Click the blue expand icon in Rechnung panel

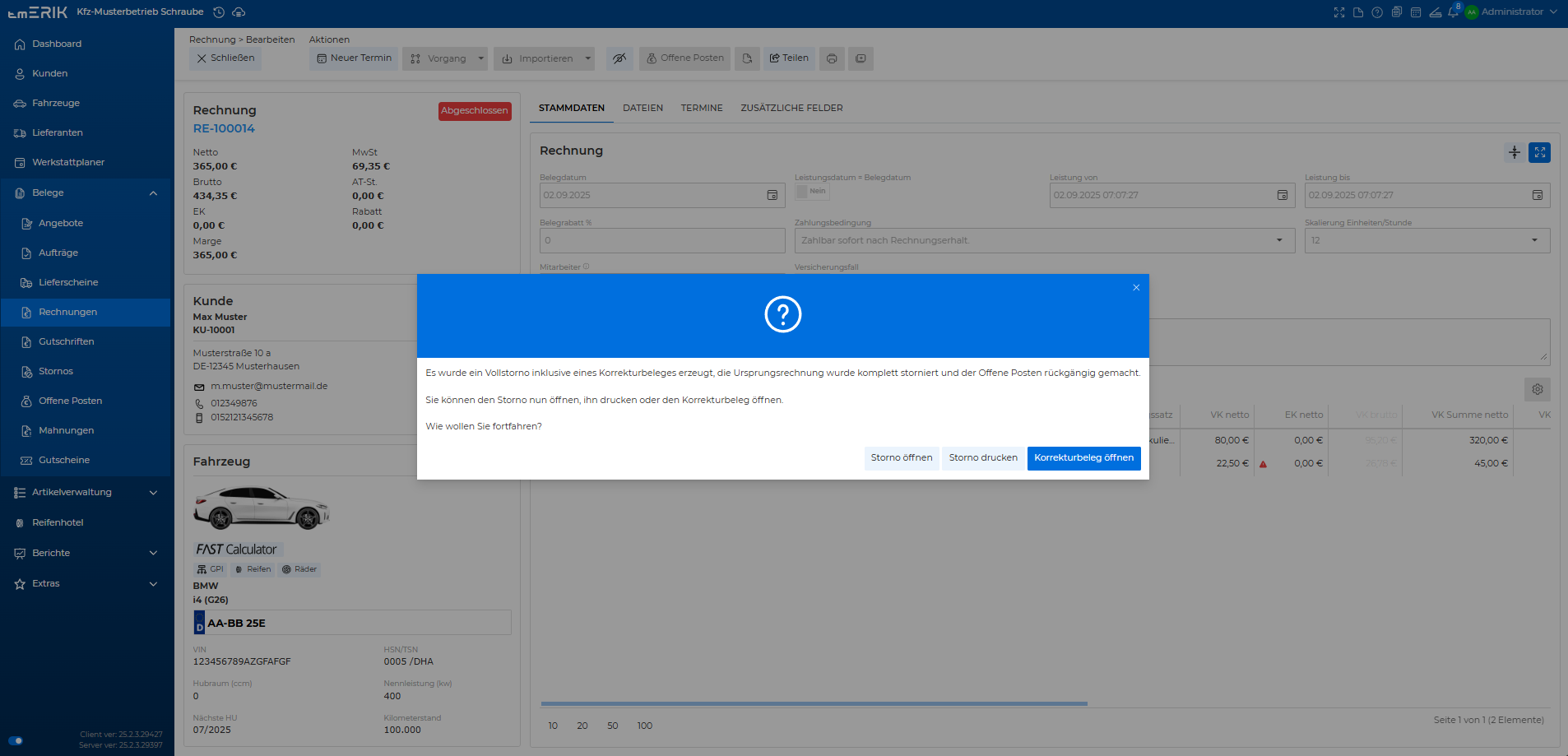pyautogui.click(x=1540, y=152)
